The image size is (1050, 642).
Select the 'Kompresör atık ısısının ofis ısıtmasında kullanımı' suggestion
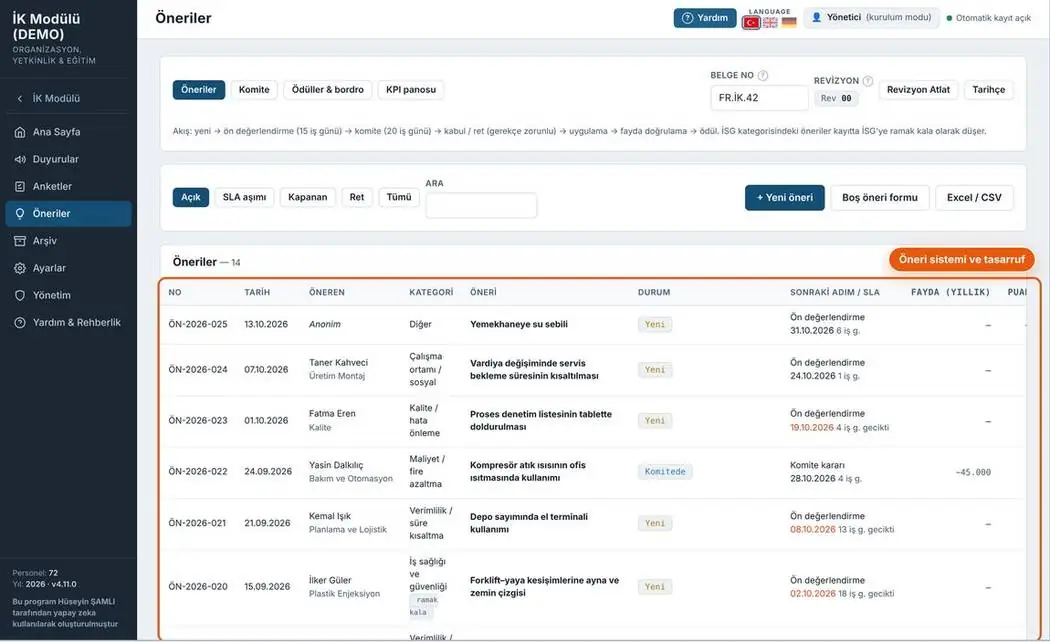pos(528,471)
